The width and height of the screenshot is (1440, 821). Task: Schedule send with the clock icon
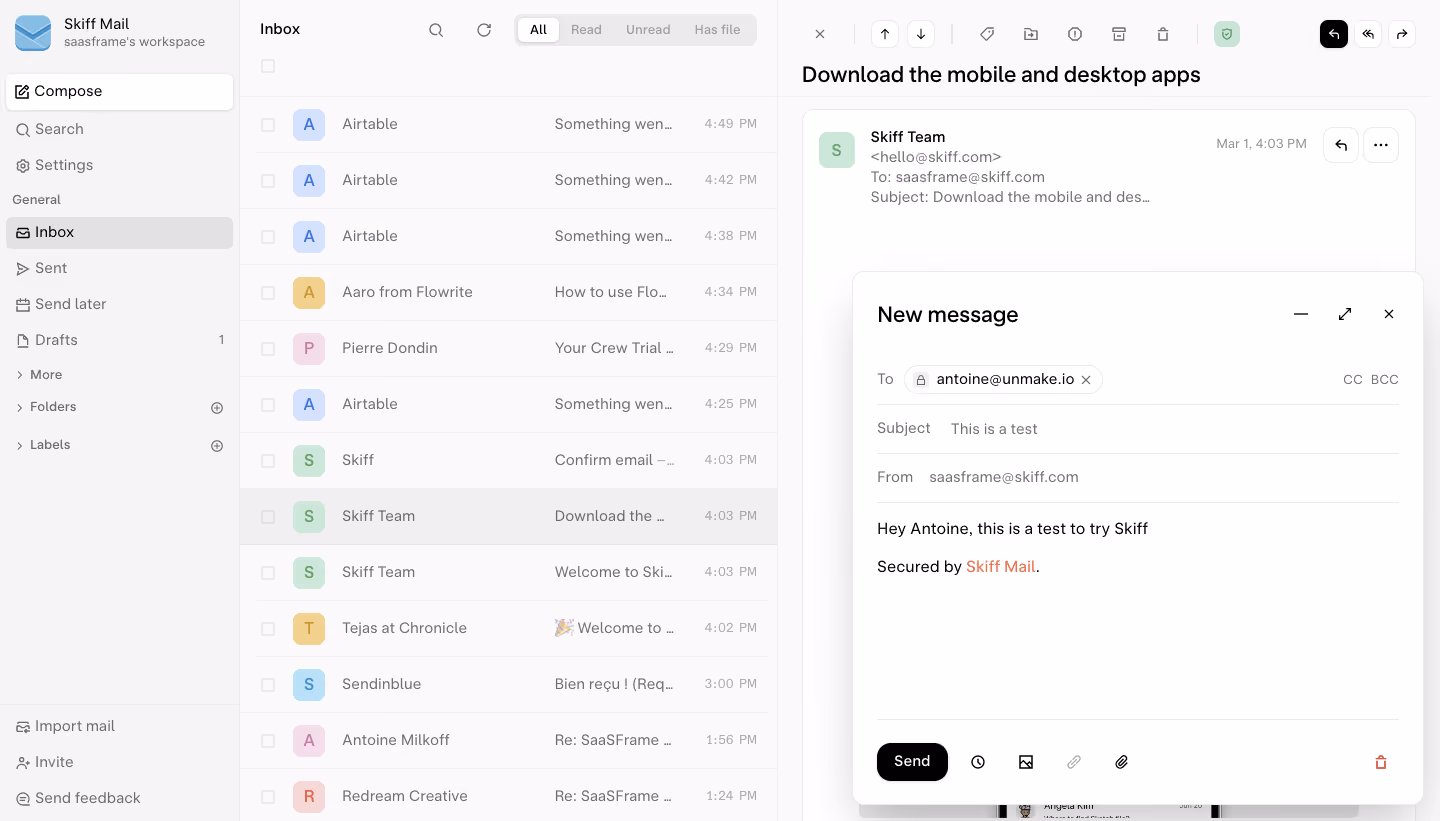[x=978, y=762]
